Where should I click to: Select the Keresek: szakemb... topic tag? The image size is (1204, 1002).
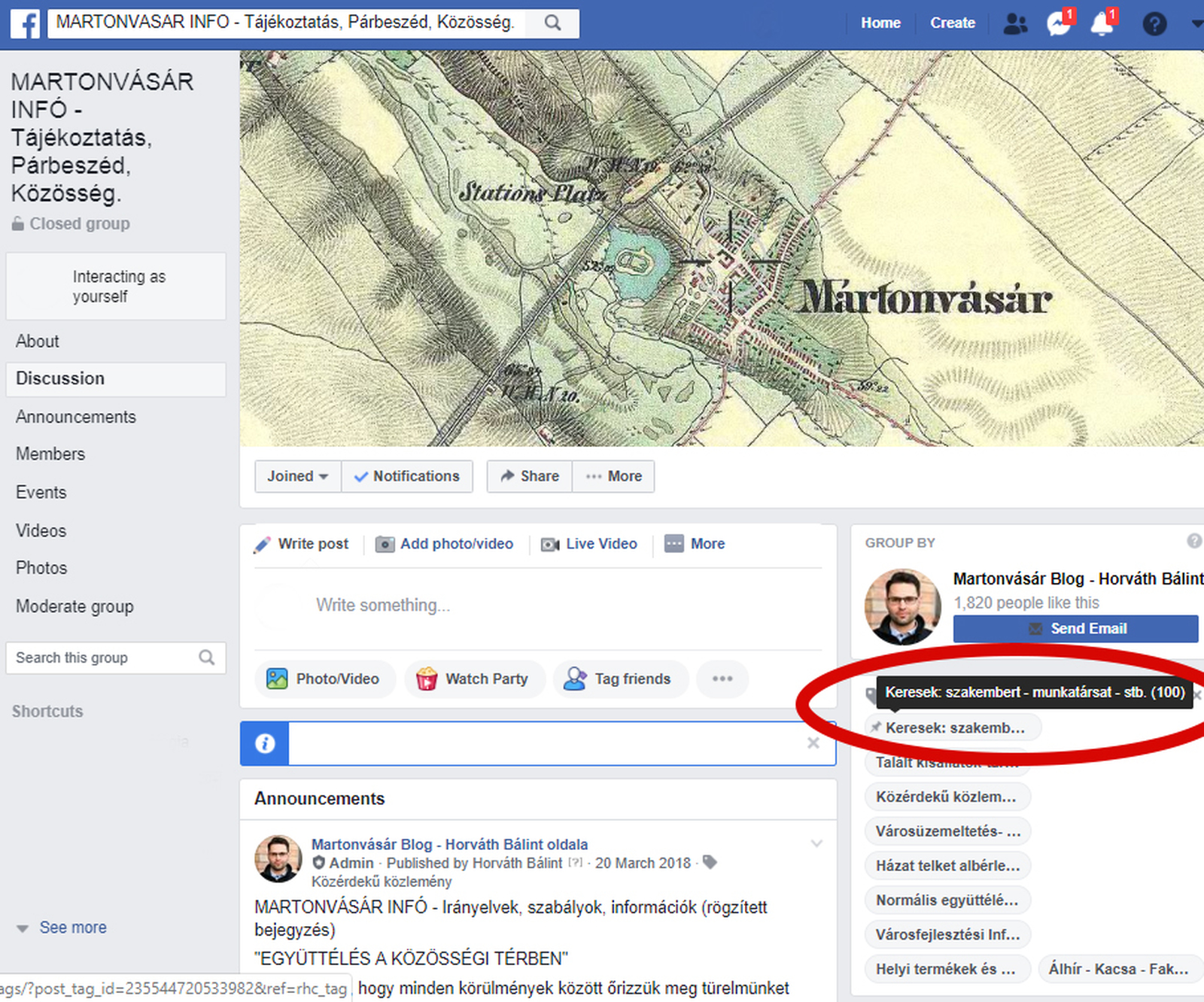(x=953, y=728)
